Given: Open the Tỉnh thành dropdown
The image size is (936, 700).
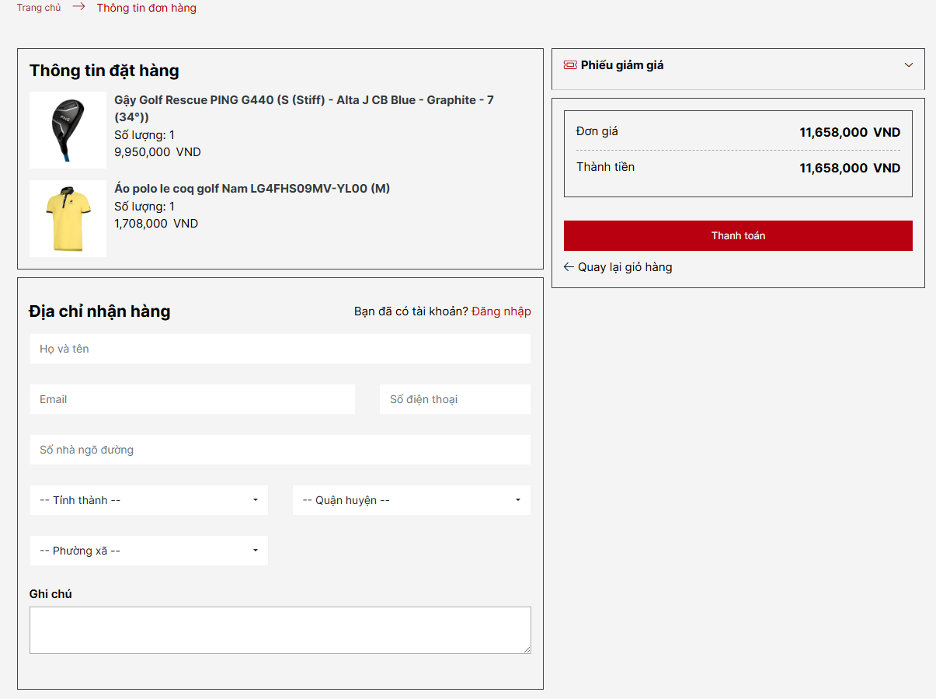Looking at the screenshot, I should tap(149, 500).
